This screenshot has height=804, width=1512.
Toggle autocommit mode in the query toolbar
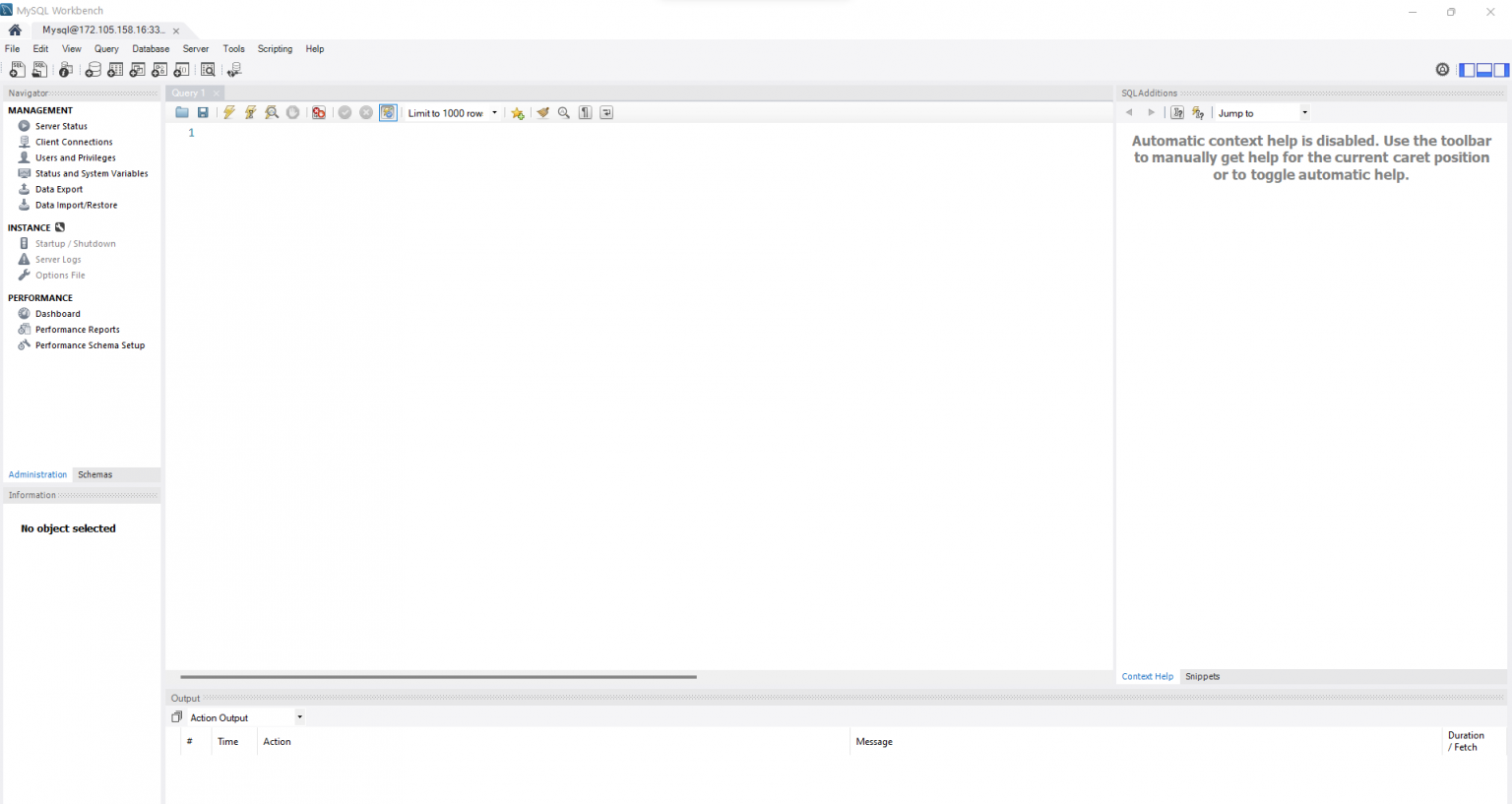388,112
